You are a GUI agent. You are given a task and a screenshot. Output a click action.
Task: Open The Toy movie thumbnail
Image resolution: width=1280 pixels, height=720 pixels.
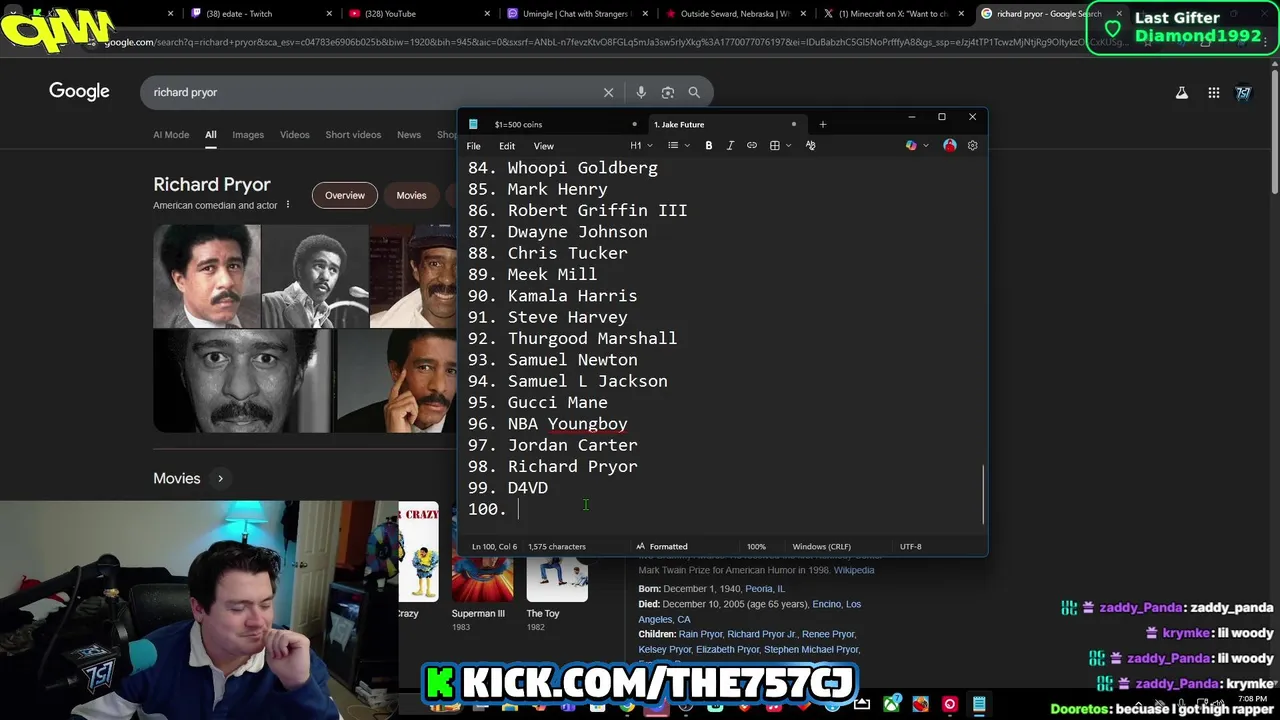557,580
